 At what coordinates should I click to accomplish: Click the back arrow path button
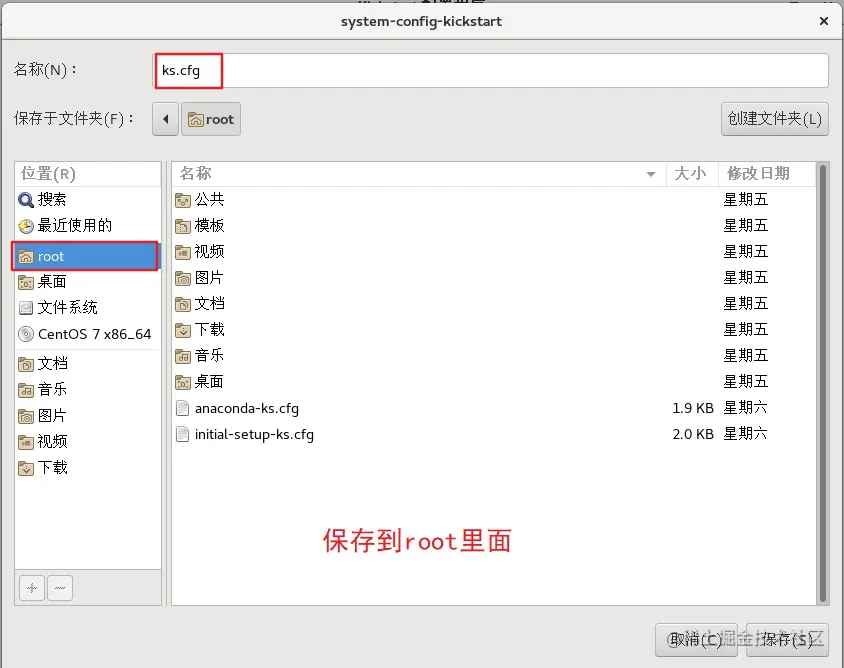tap(165, 119)
